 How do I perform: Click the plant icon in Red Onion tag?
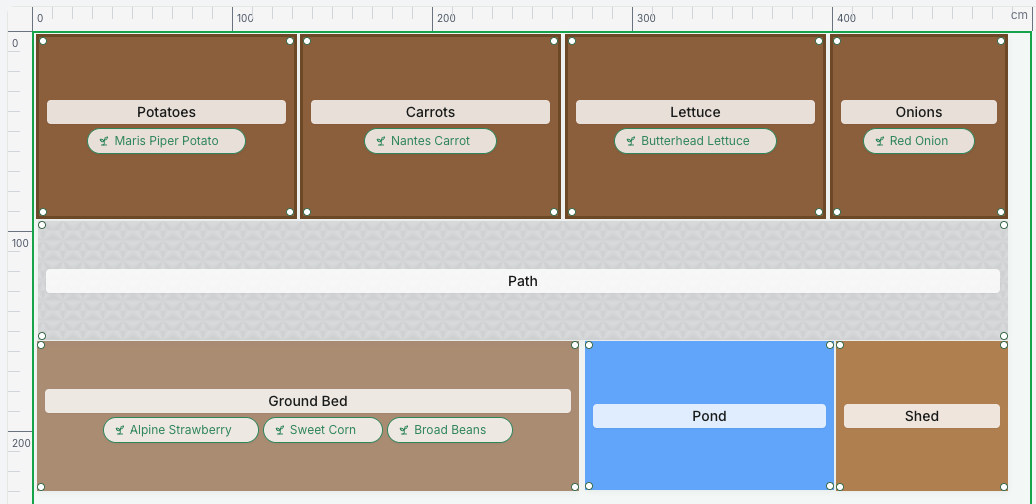[879, 141]
